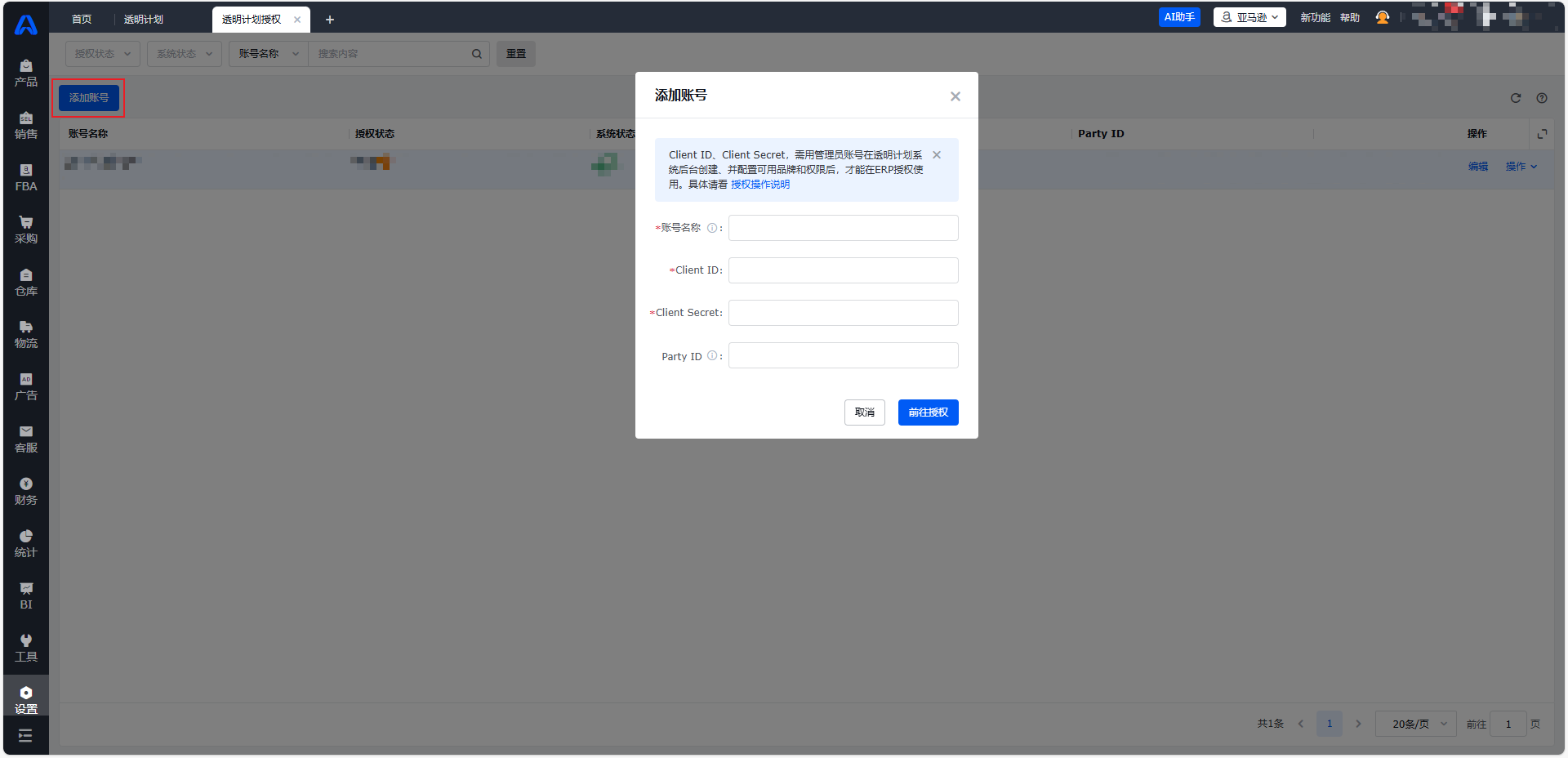Click info icon beside 账号名称 label
Viewport: 1568px width, 758px height.
coord(712,228)
